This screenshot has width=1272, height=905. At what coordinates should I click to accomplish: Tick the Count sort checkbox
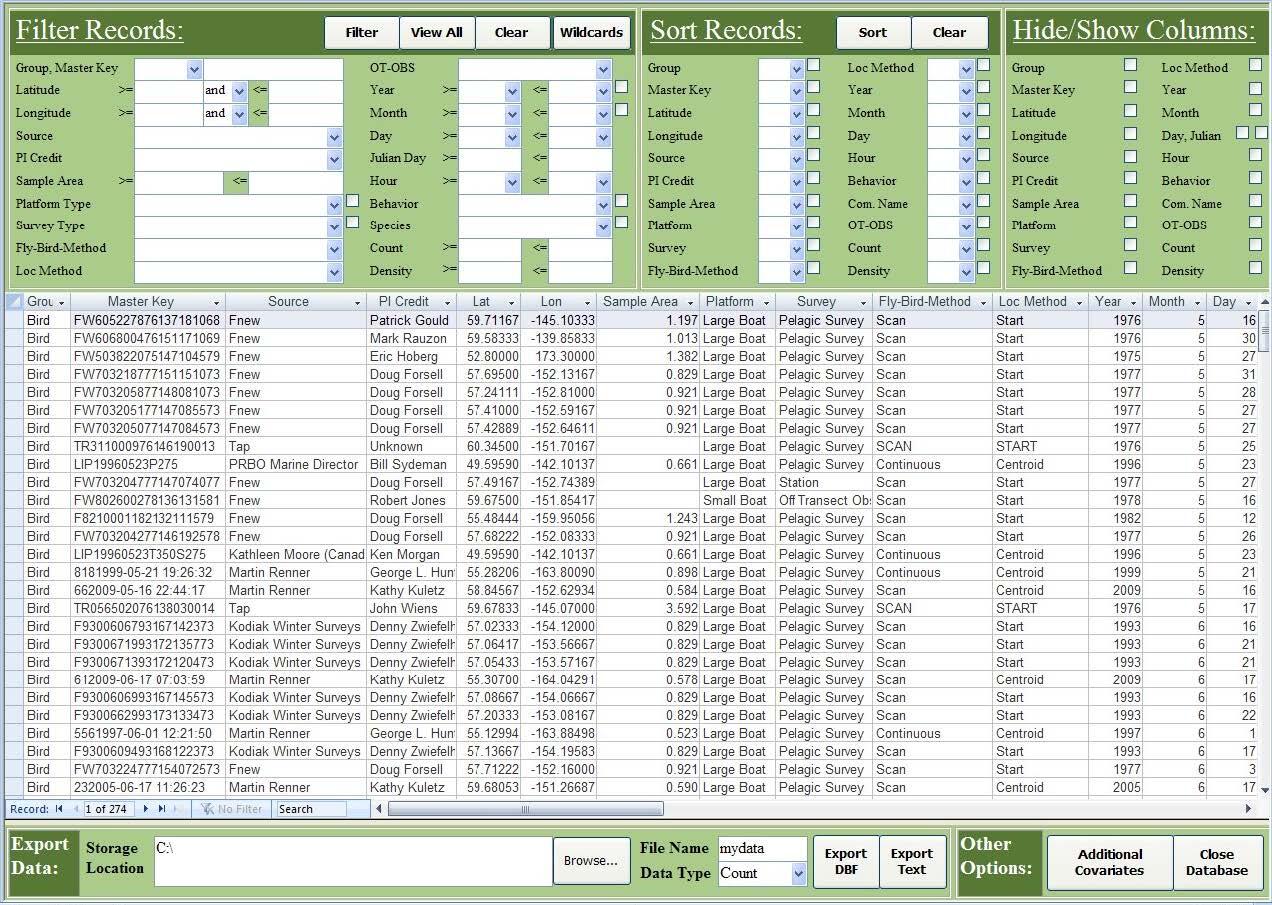pos(983,245)
